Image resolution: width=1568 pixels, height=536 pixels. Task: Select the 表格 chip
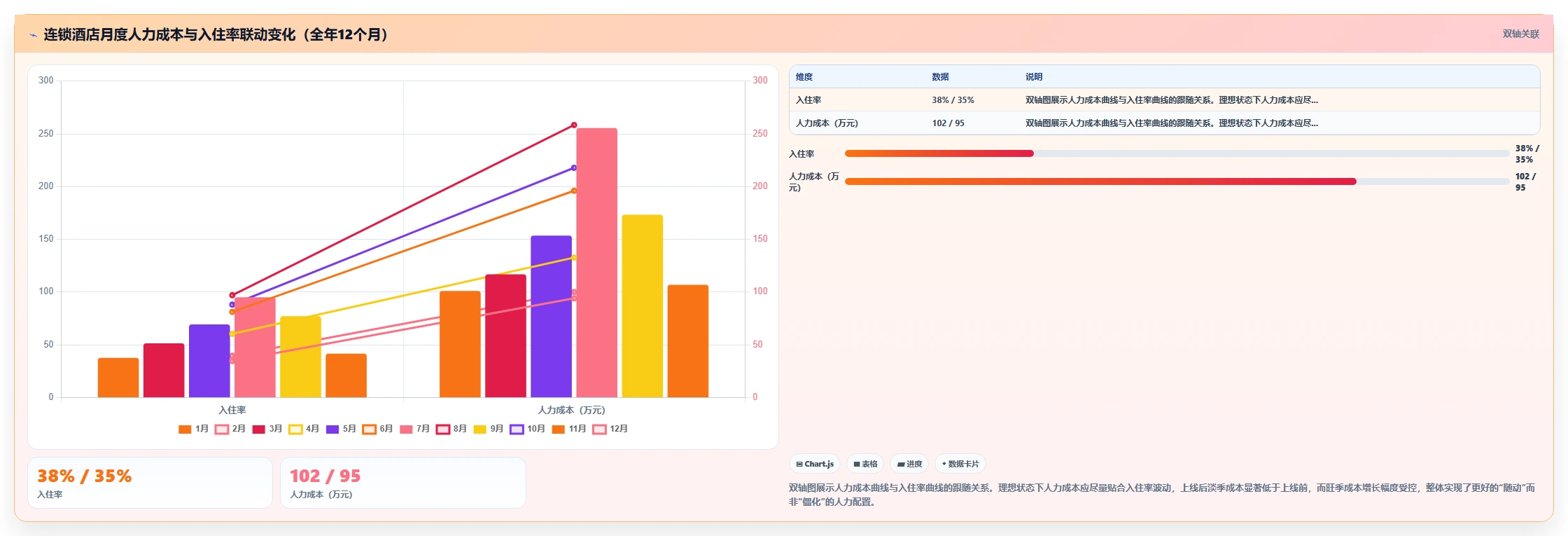point(865,464)
